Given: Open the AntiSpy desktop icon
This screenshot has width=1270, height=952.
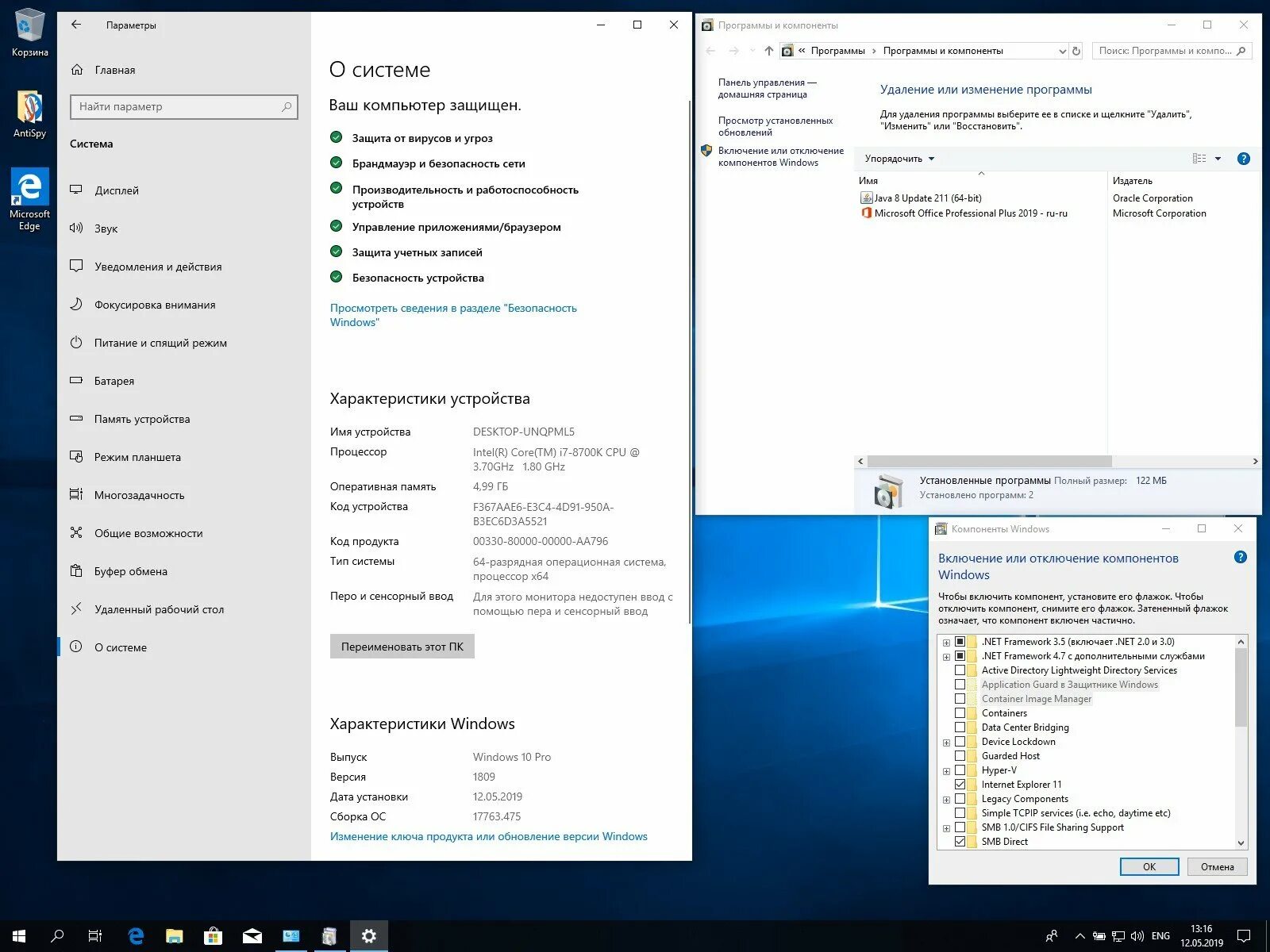Looking at the screenshot, I should point(29,113).
